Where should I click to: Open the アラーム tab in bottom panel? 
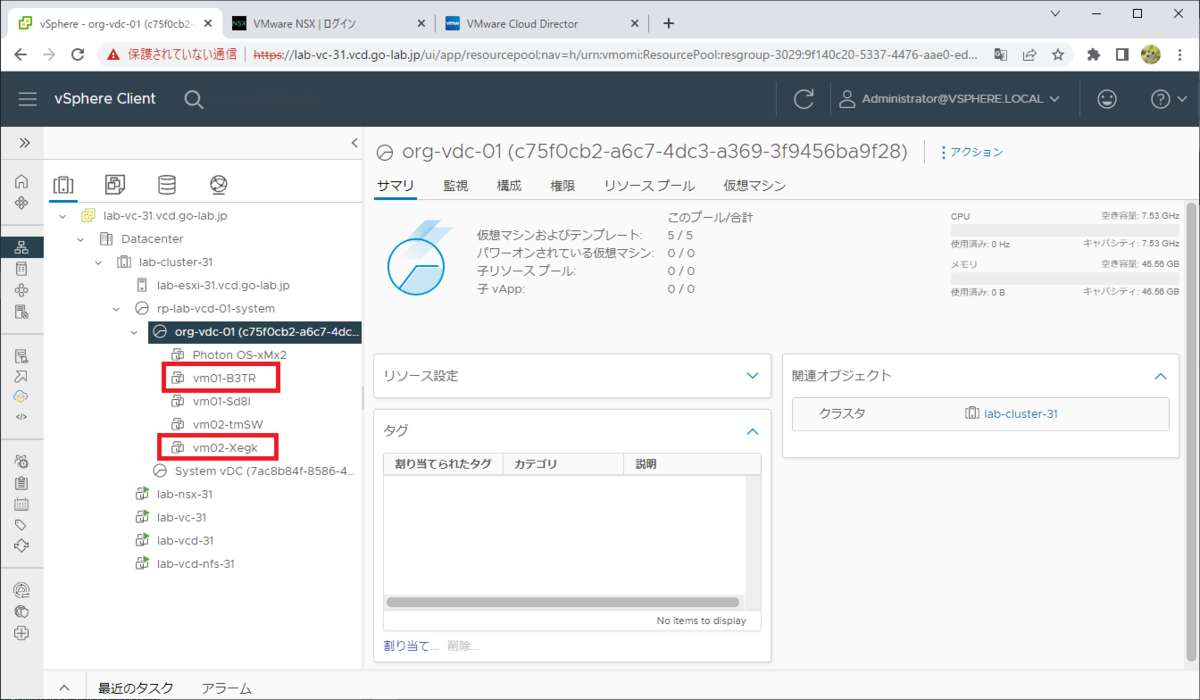[226, 688]
